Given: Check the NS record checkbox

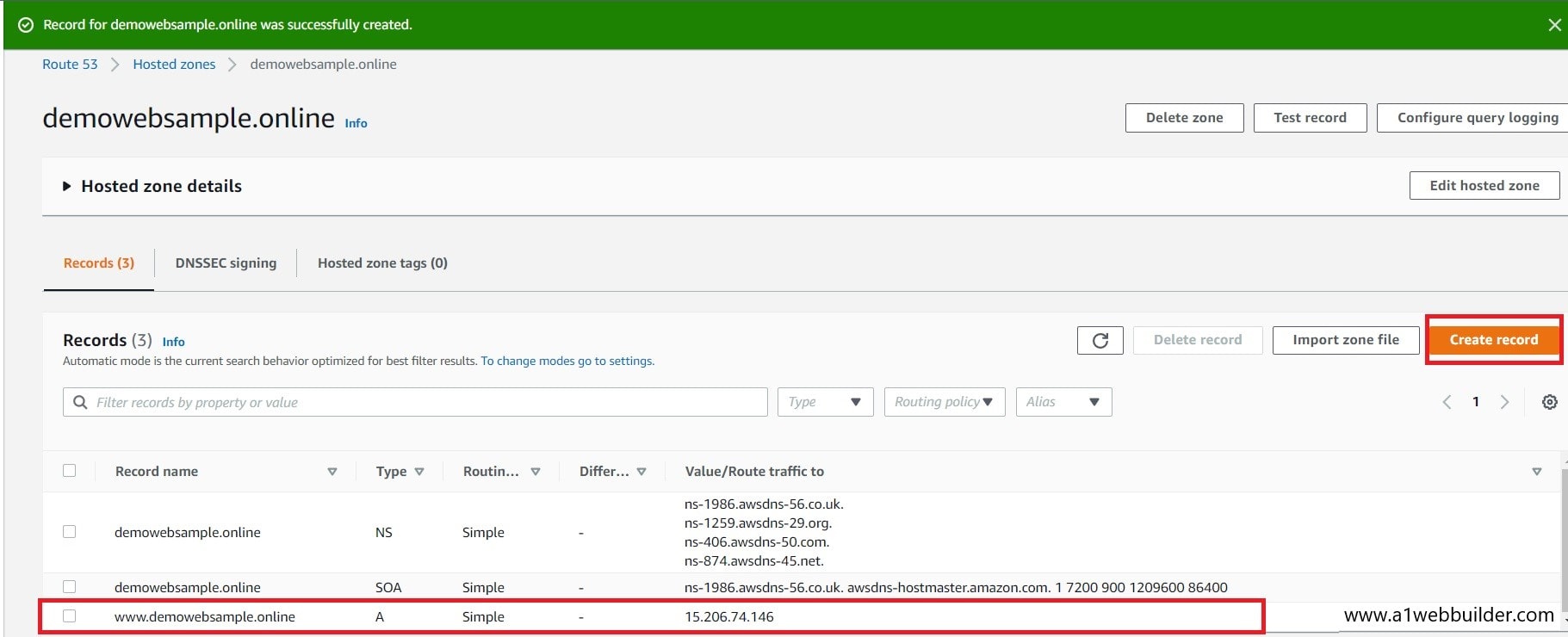Looking at the screenshot, I should 70,532.
